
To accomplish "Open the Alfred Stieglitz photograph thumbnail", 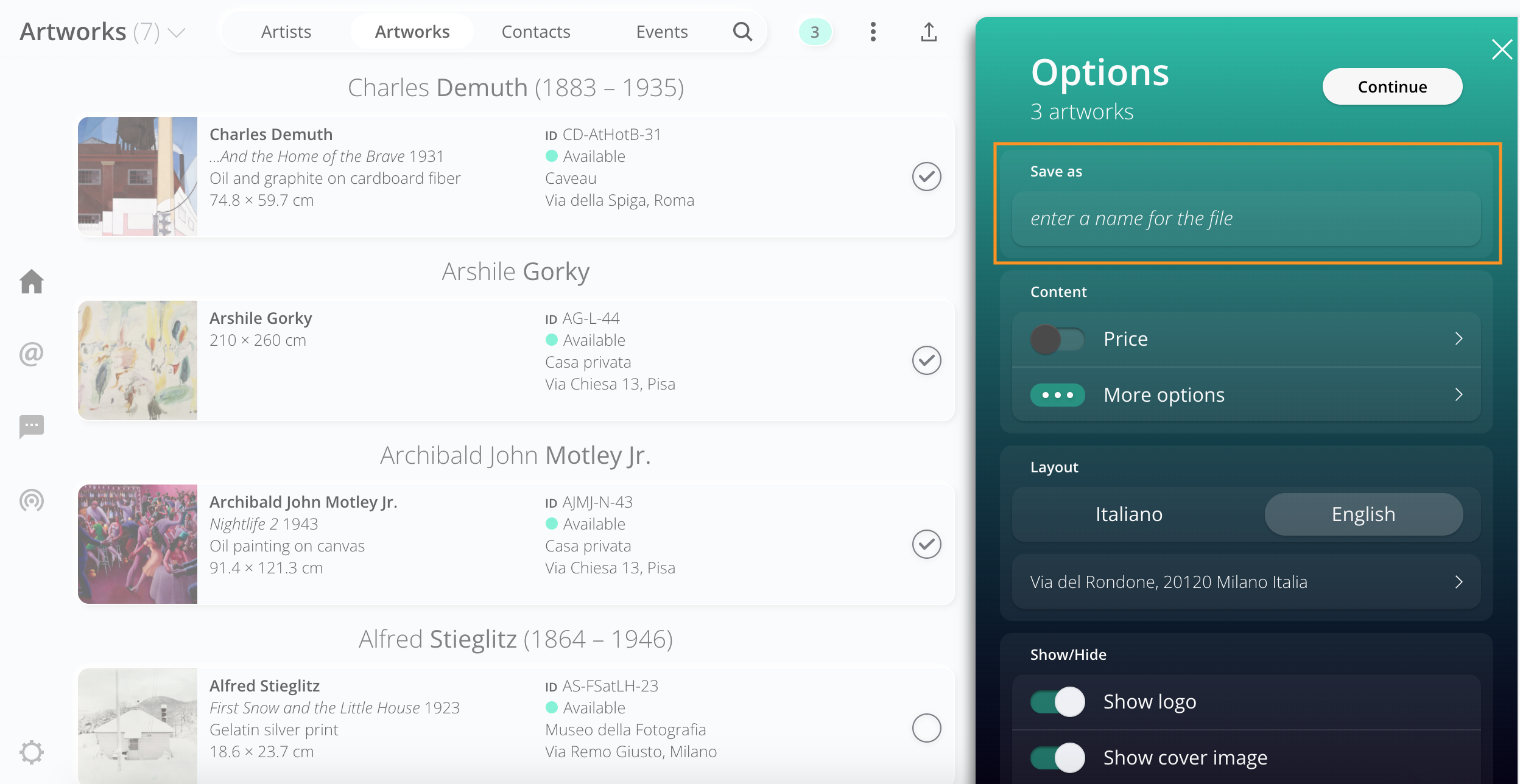I will click(x=138, y=726).
